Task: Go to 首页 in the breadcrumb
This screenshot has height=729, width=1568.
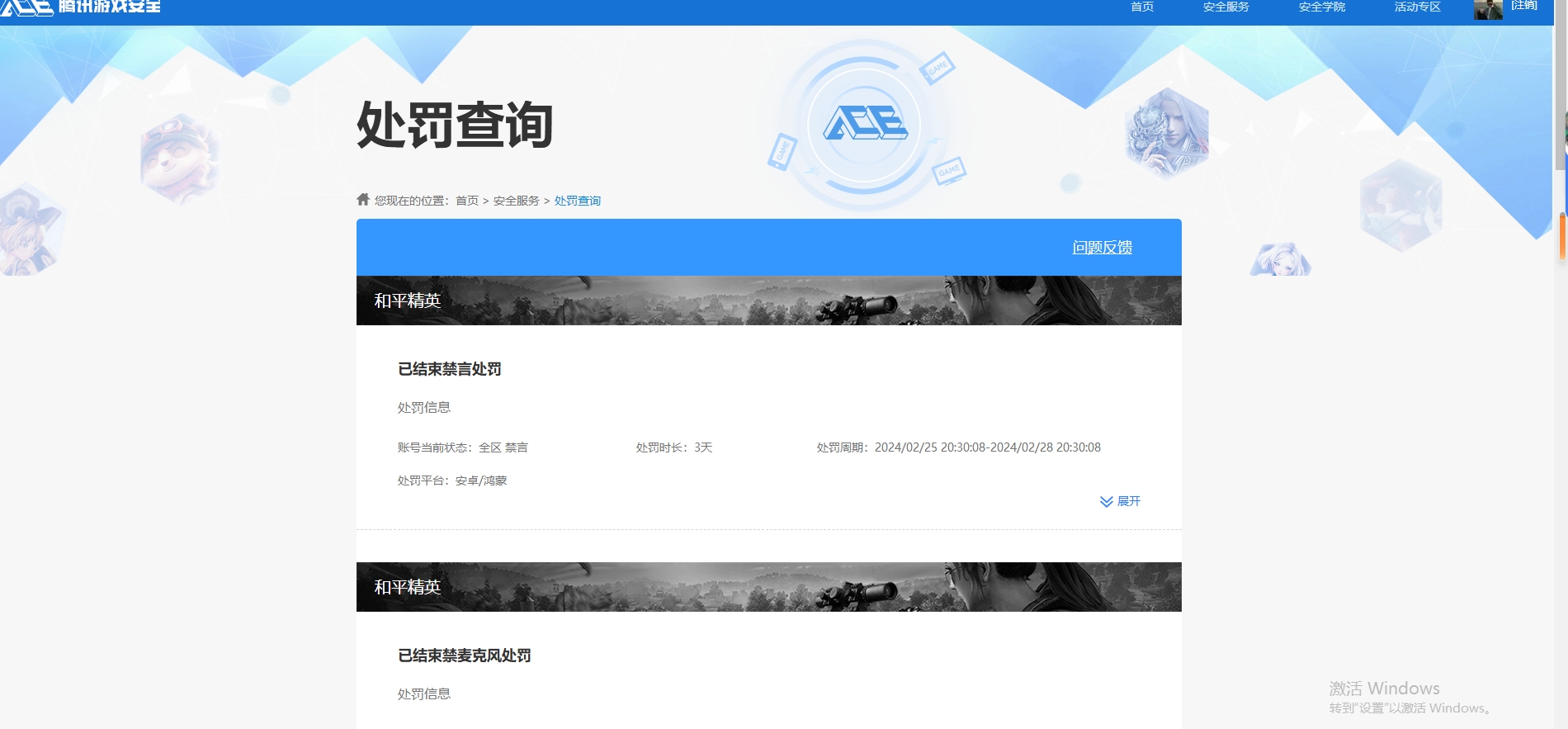Action: pyautogui.click(x=467, y=201)
